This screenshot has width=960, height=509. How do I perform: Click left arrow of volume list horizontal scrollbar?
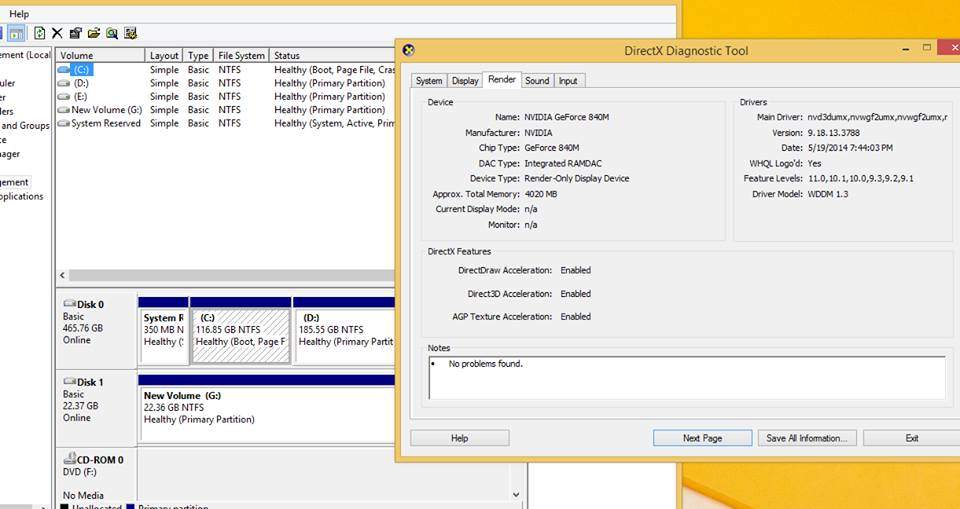(62, 276)
